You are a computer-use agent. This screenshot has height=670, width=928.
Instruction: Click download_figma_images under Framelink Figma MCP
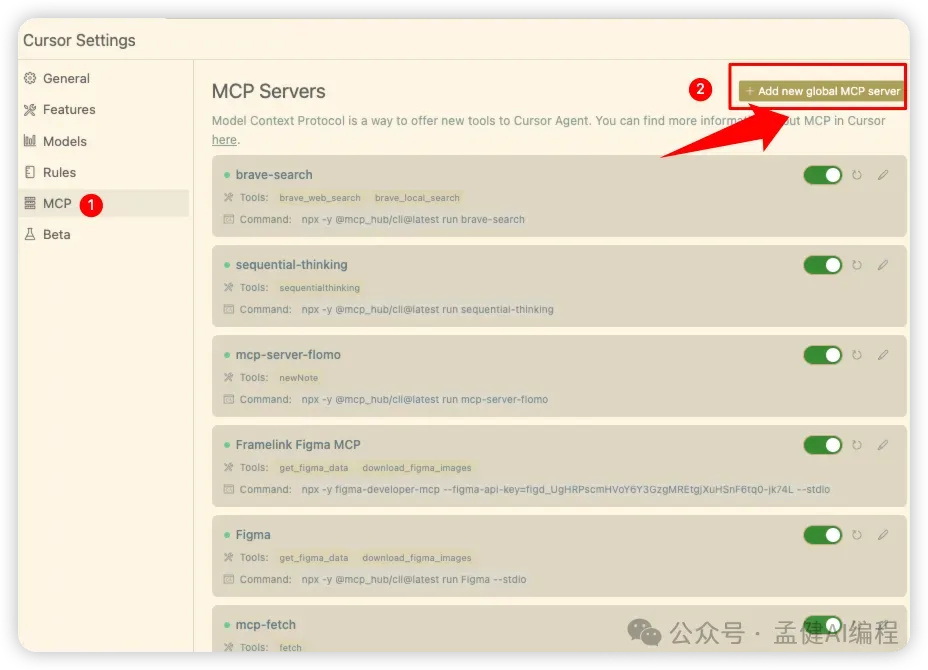click(x=417, y=468)
